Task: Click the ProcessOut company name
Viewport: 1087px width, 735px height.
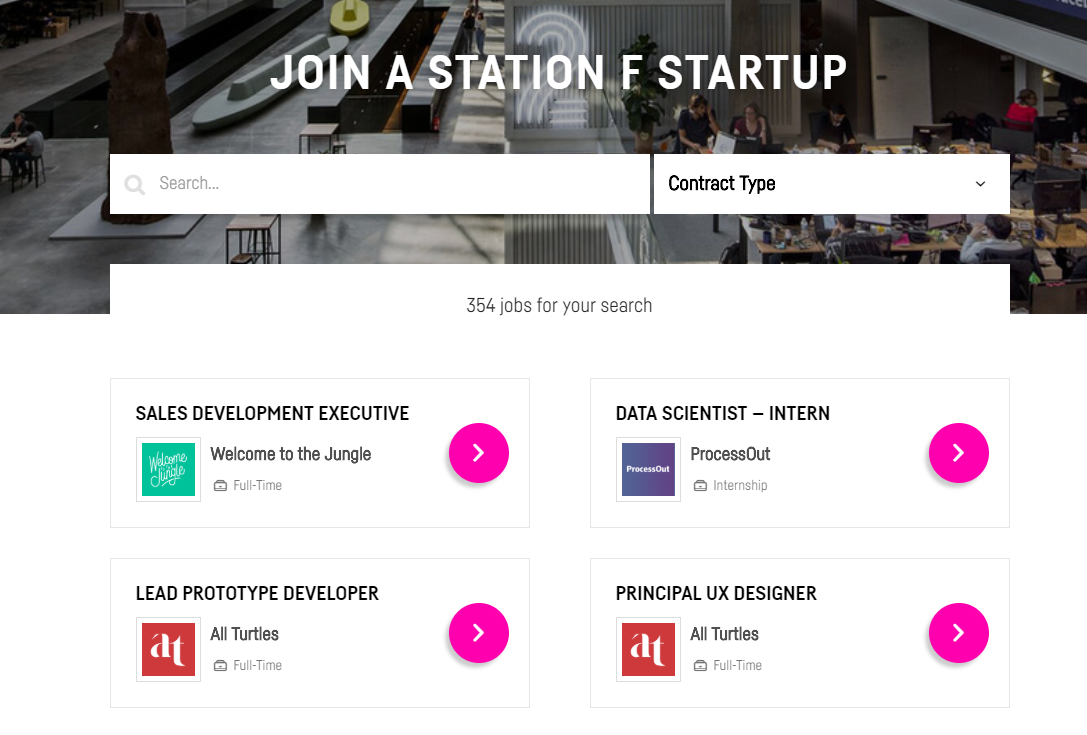Action: click(730, 454)
